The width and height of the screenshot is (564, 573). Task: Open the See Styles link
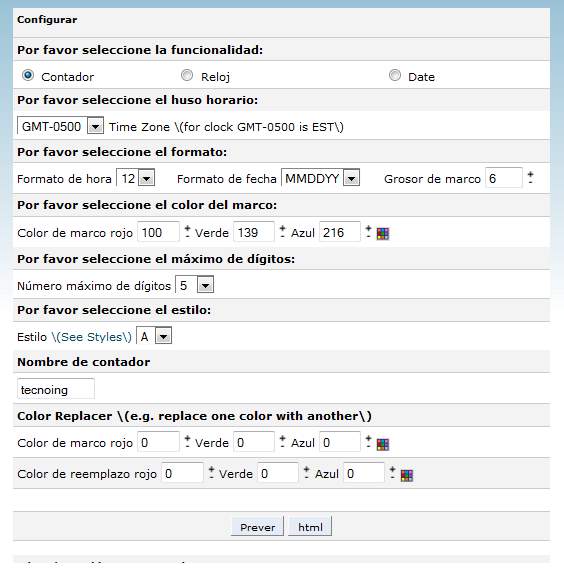click(91, 337)
